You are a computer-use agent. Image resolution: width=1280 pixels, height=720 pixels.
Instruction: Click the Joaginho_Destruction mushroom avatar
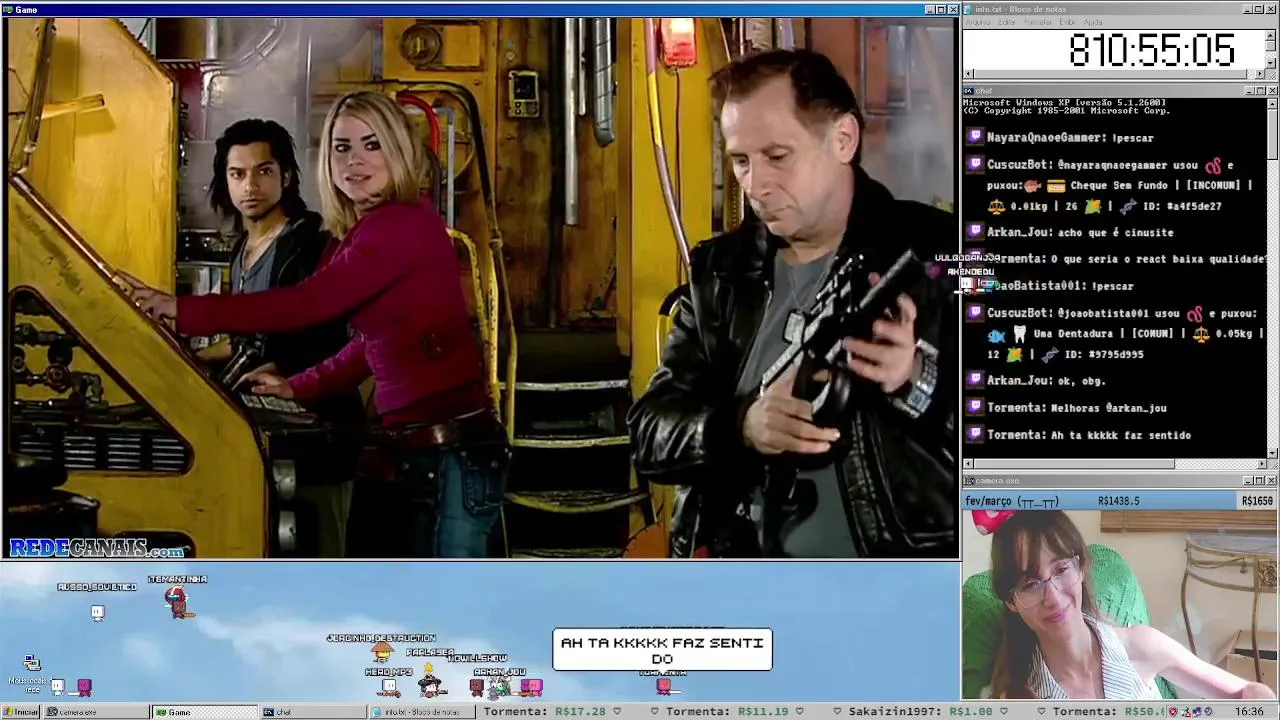tap(381, 653)
